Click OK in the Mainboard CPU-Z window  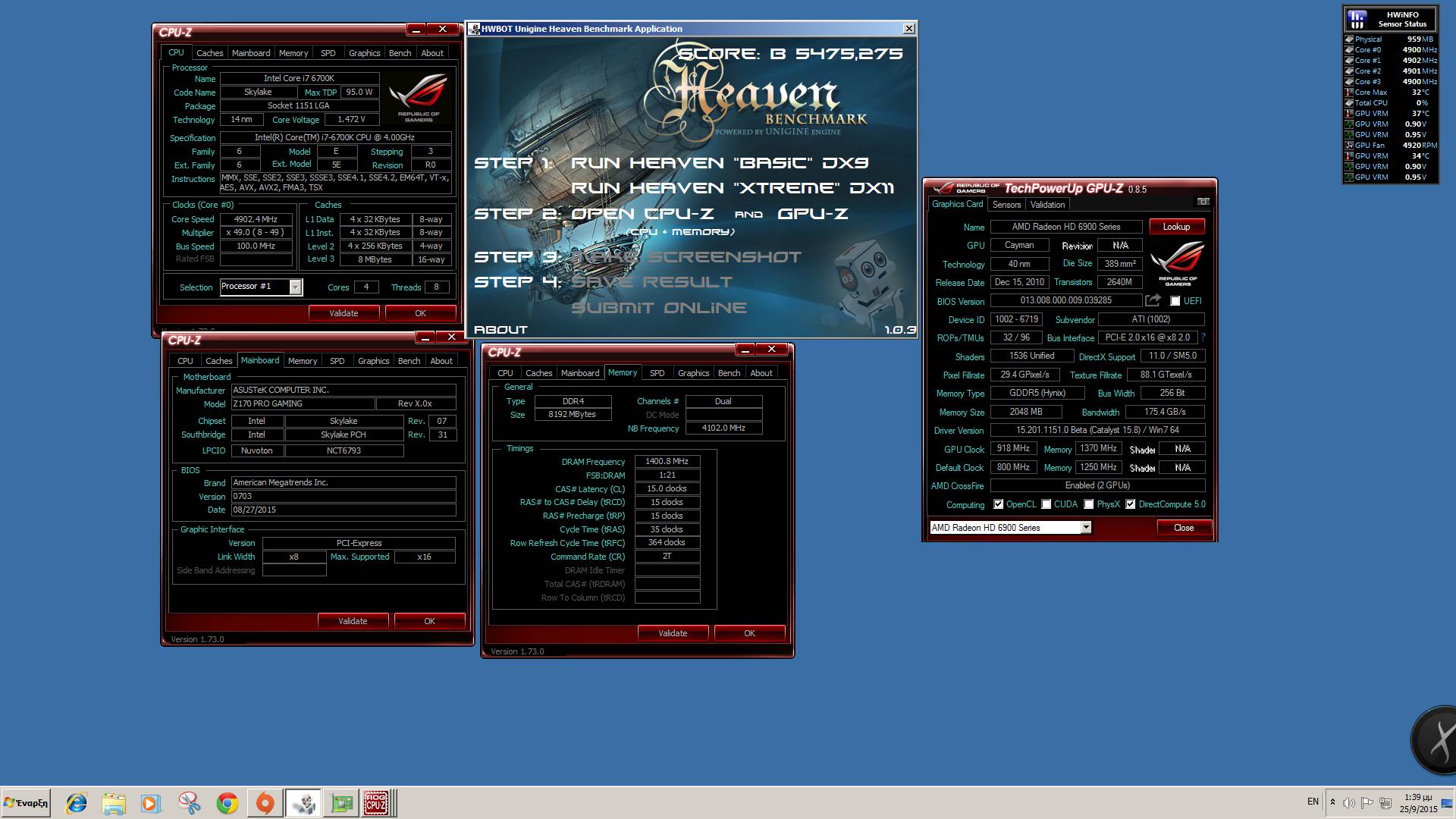coord(429,621)
